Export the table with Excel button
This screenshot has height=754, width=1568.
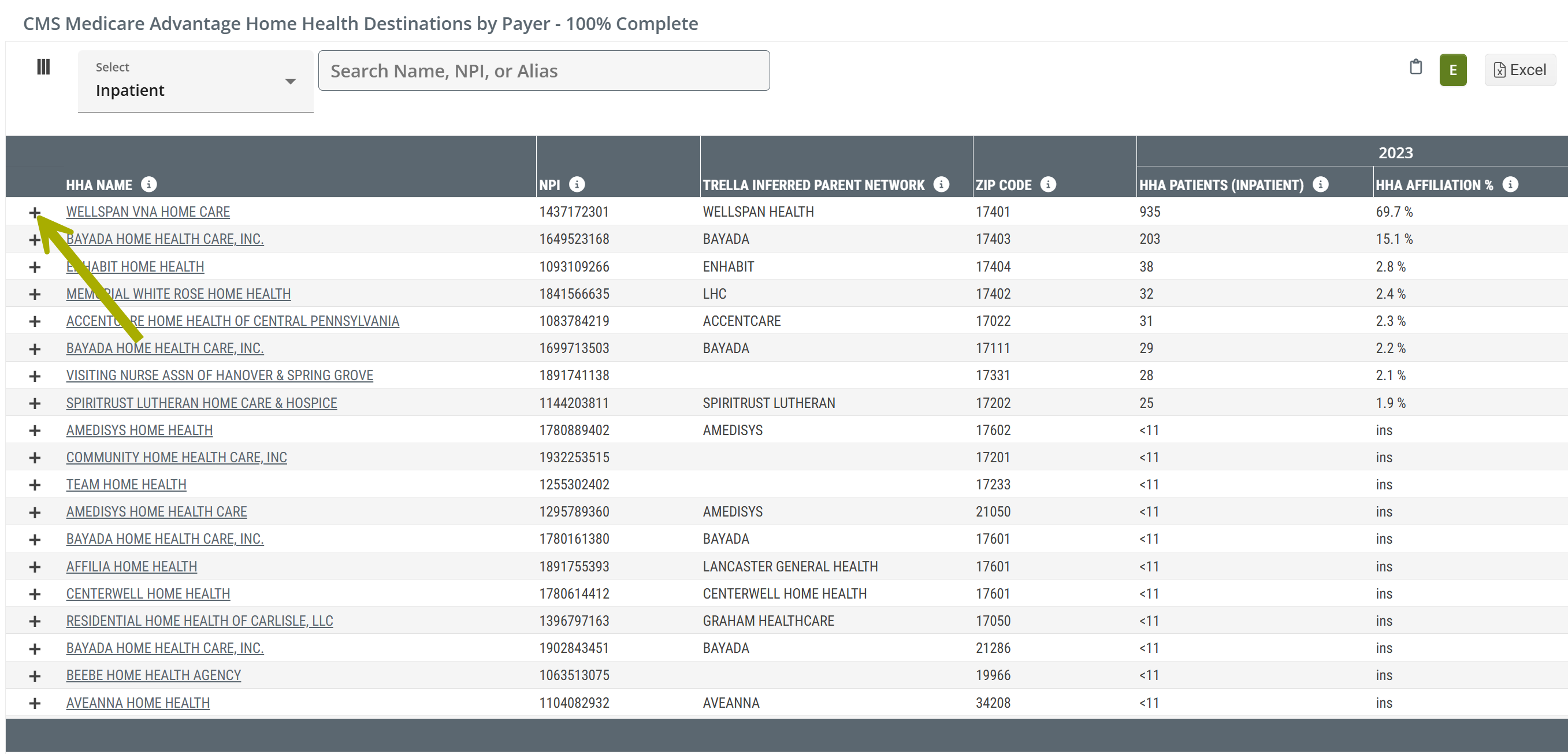pyautogui.click(x=1519, y=70)
